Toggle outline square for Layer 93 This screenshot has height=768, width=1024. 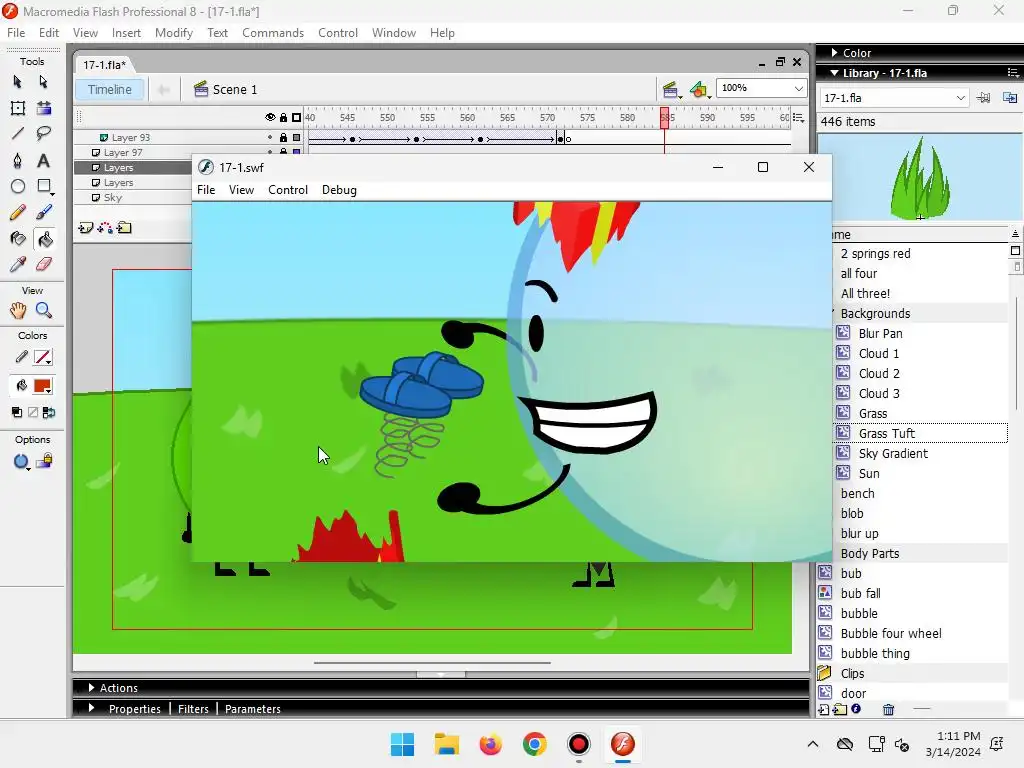[296, 138]
